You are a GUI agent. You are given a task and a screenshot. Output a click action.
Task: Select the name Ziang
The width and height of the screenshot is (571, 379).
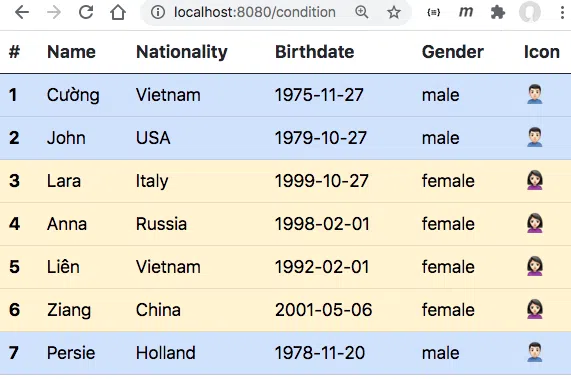click(x=69, y=311)
